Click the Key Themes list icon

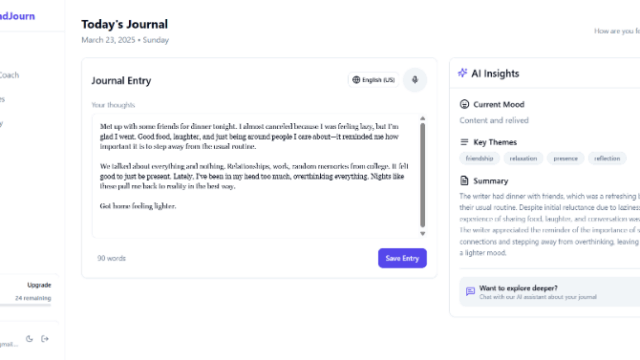464,142
